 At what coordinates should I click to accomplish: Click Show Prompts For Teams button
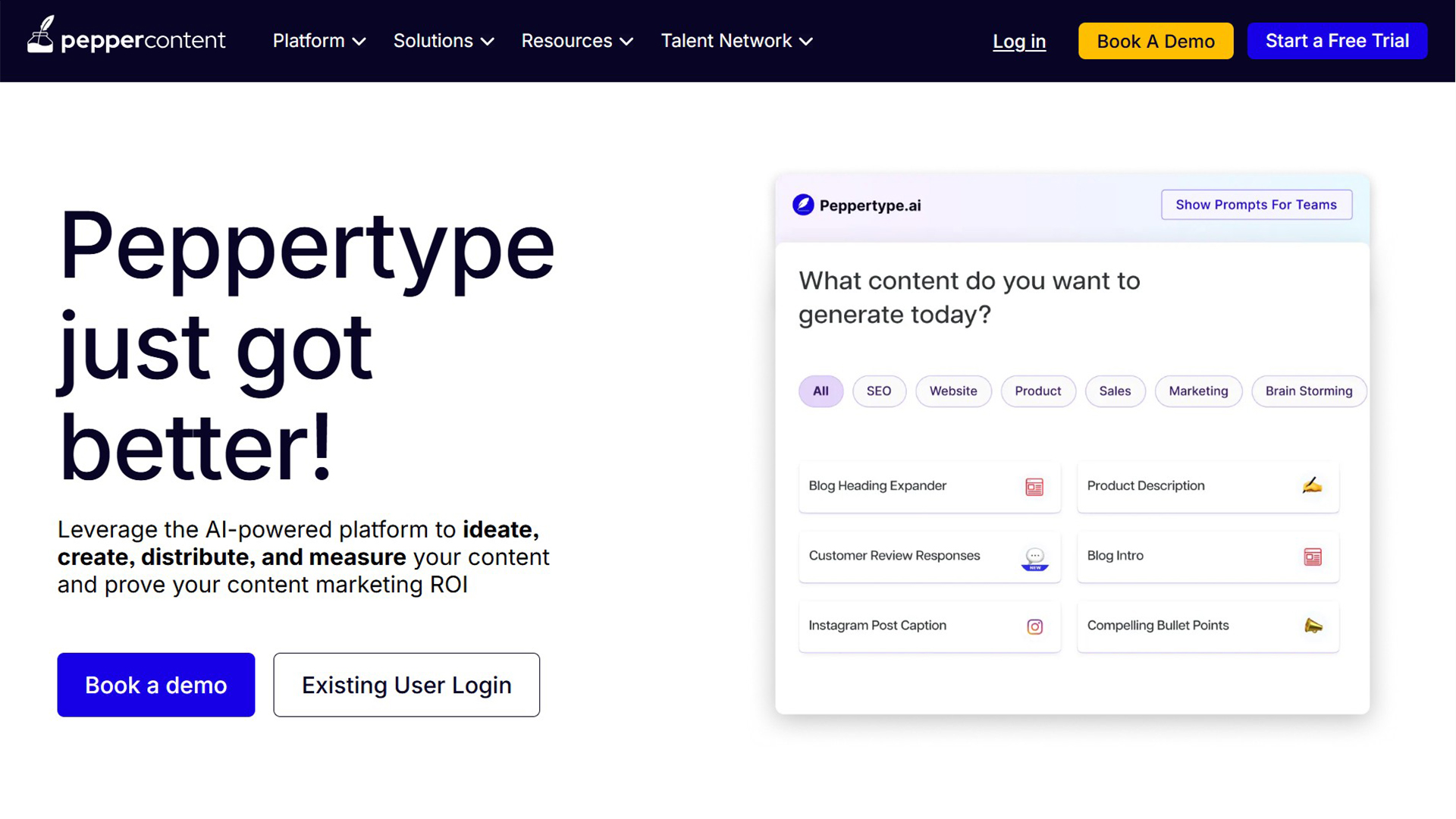pos(1257,205)
